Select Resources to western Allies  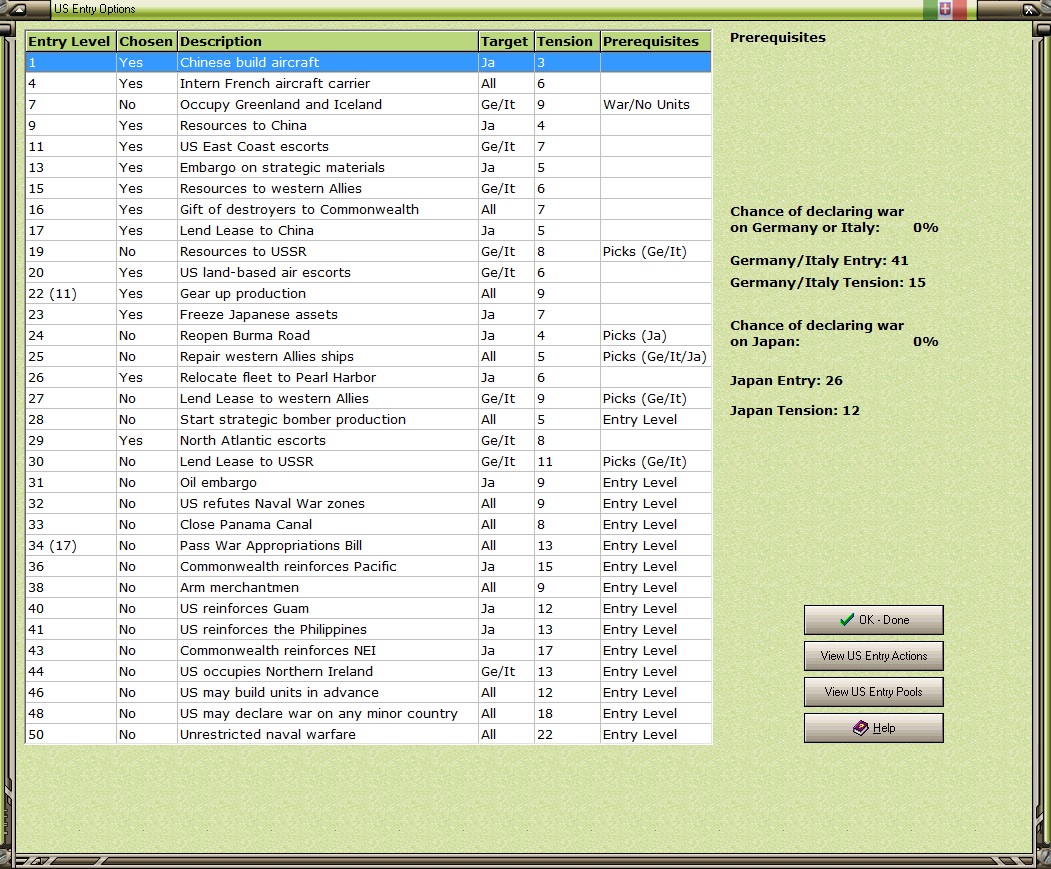pyautogui.click(x=368, y=188)
